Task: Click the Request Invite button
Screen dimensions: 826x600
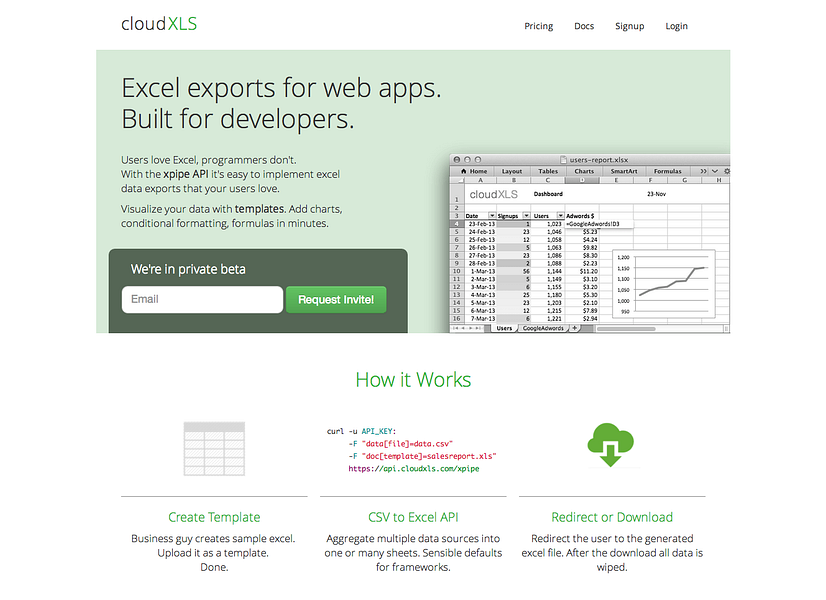Action: (x=336, y=299)
